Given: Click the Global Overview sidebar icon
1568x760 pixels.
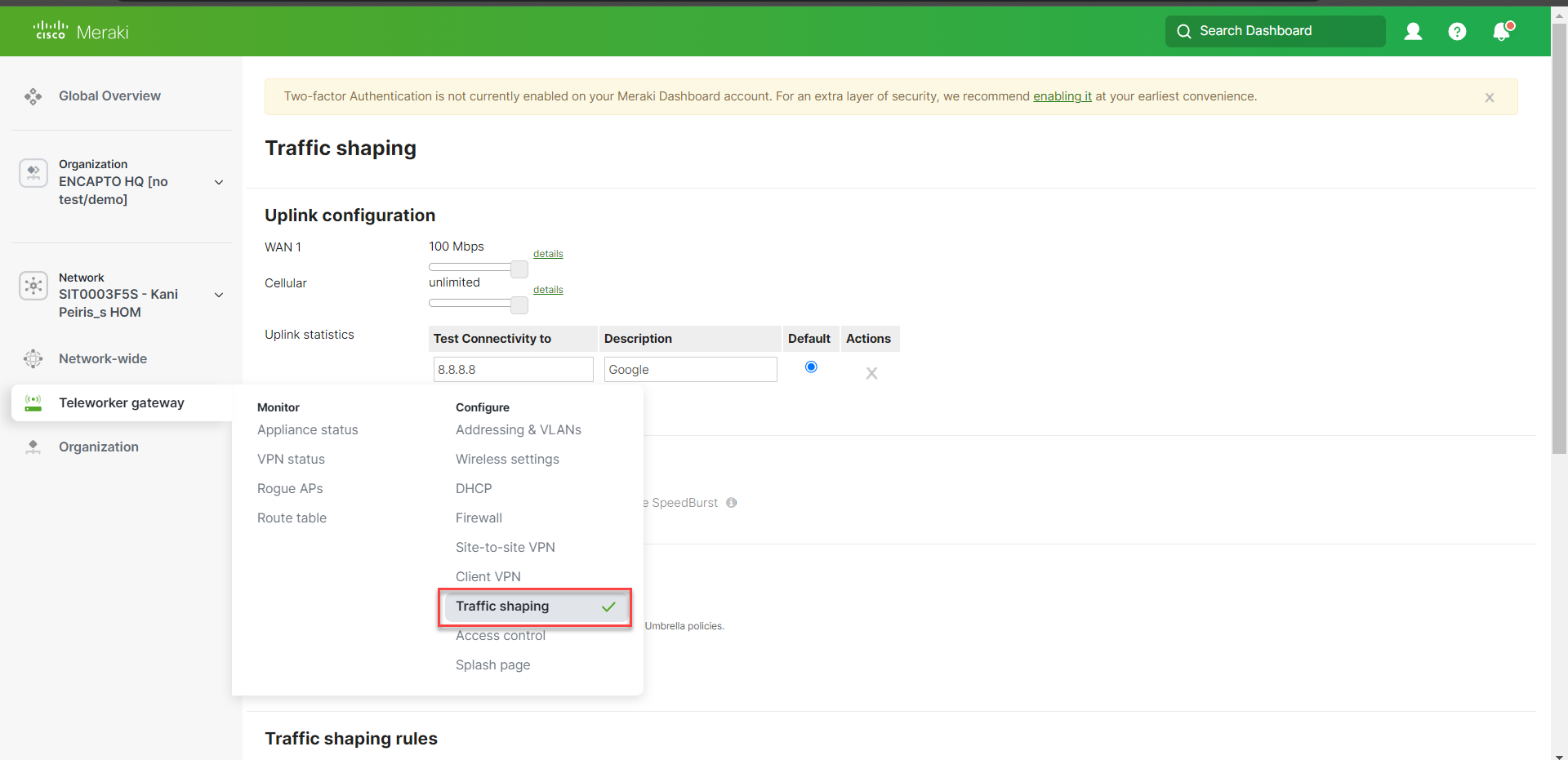Looking at the screenshot, I should pyautogui.click(x=33, y=96).
